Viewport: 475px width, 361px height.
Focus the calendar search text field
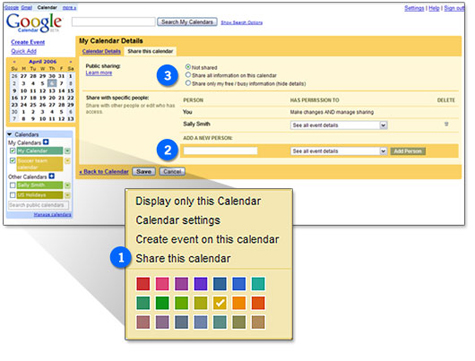(113, 22)
